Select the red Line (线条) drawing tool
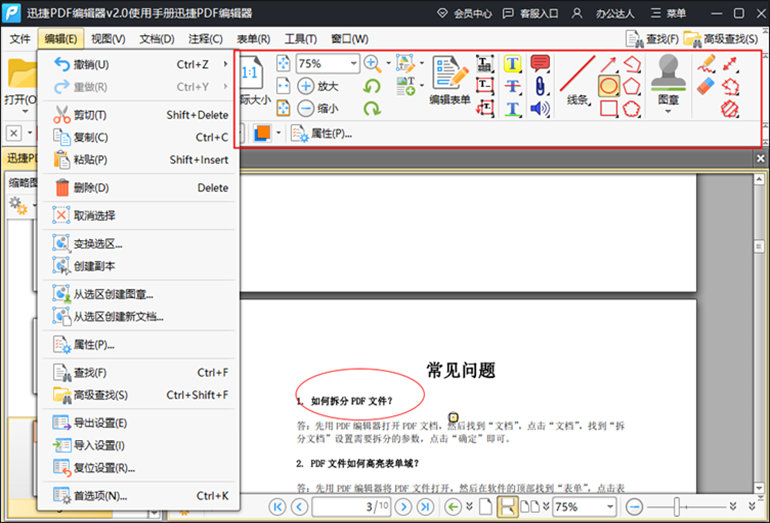The height and width of the screenshot is (523, 770). pos(578,81)
